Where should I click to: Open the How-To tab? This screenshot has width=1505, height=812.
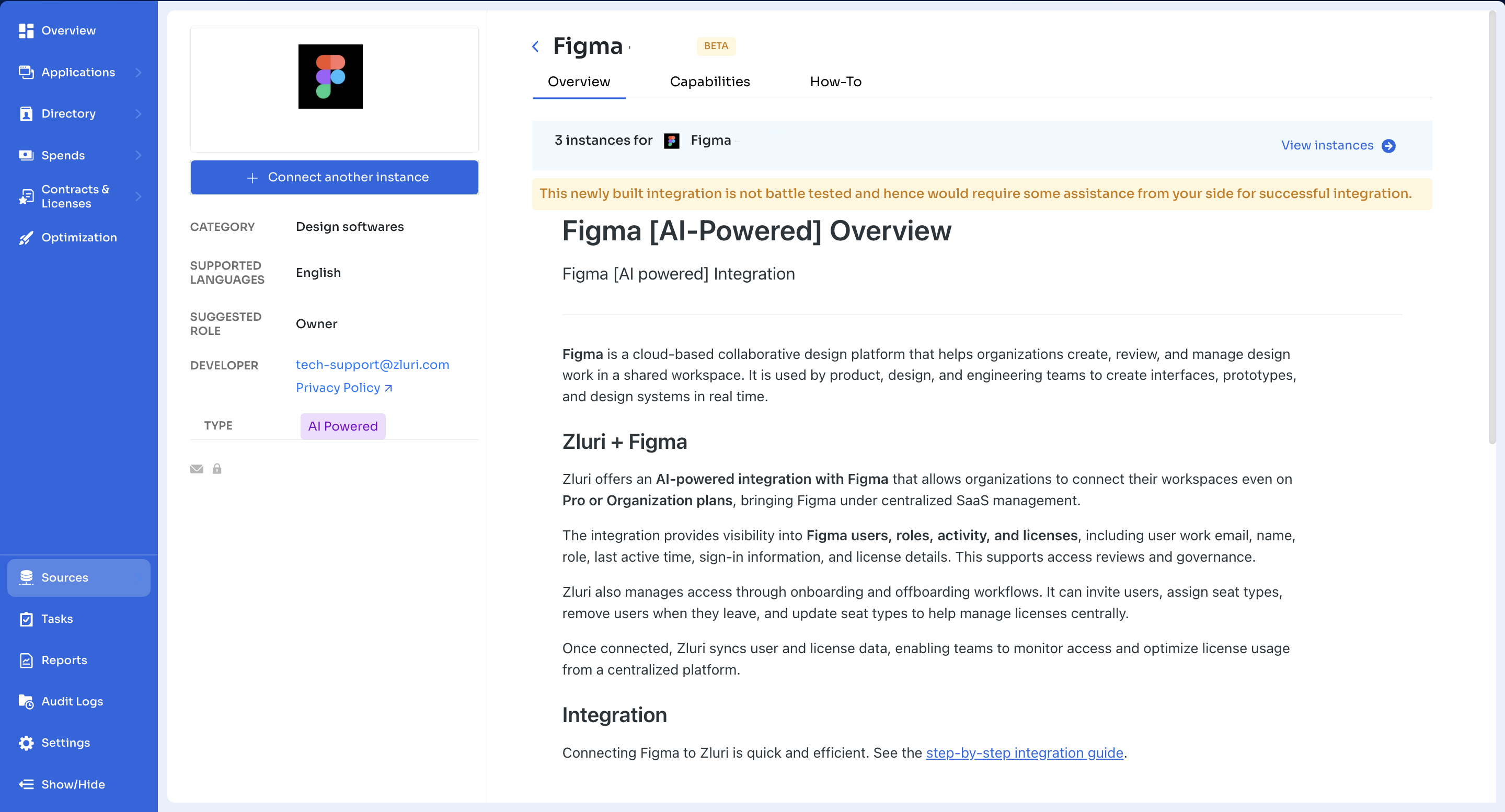pos(835,82)
